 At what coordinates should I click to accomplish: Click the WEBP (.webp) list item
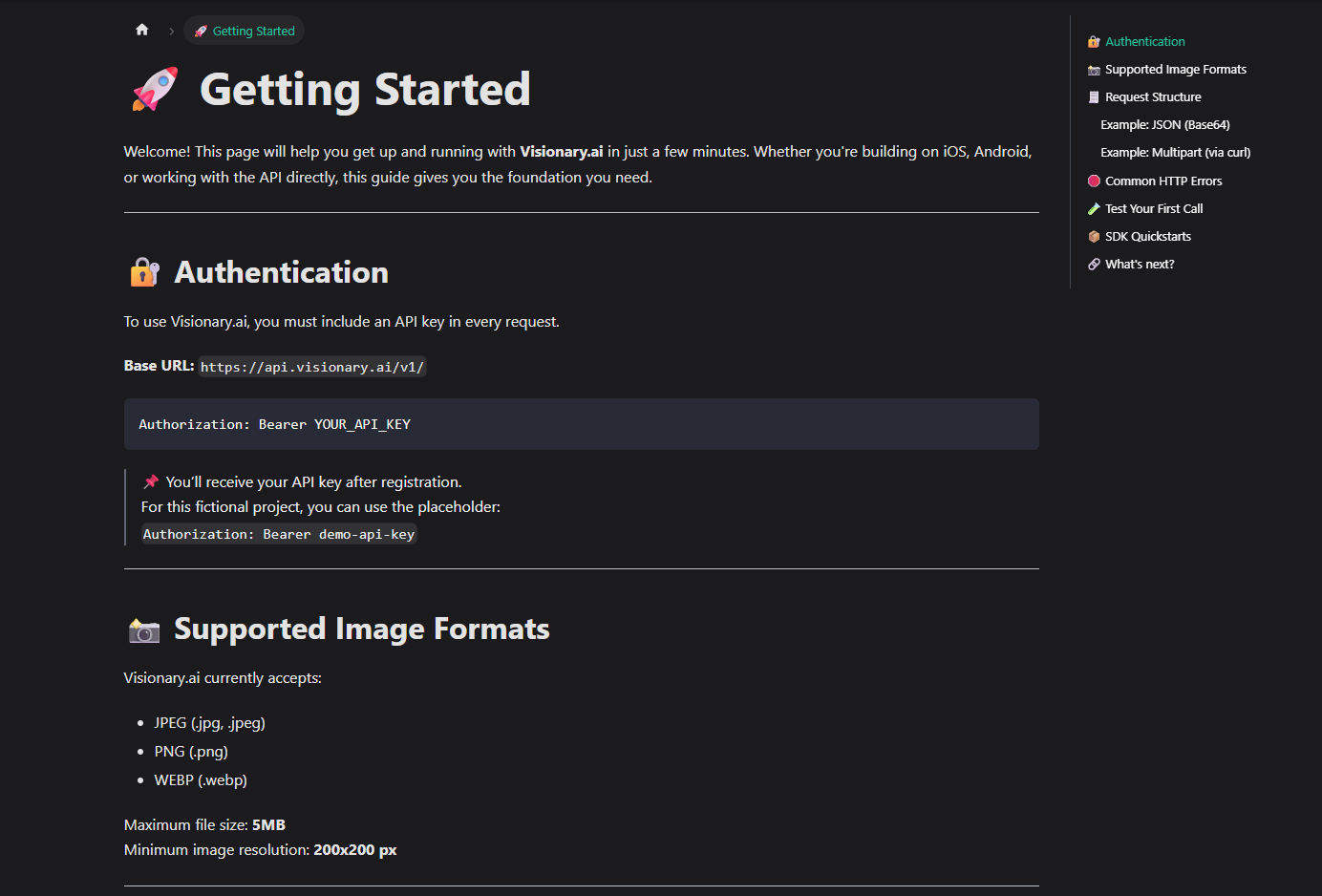(x=201, y=780)
